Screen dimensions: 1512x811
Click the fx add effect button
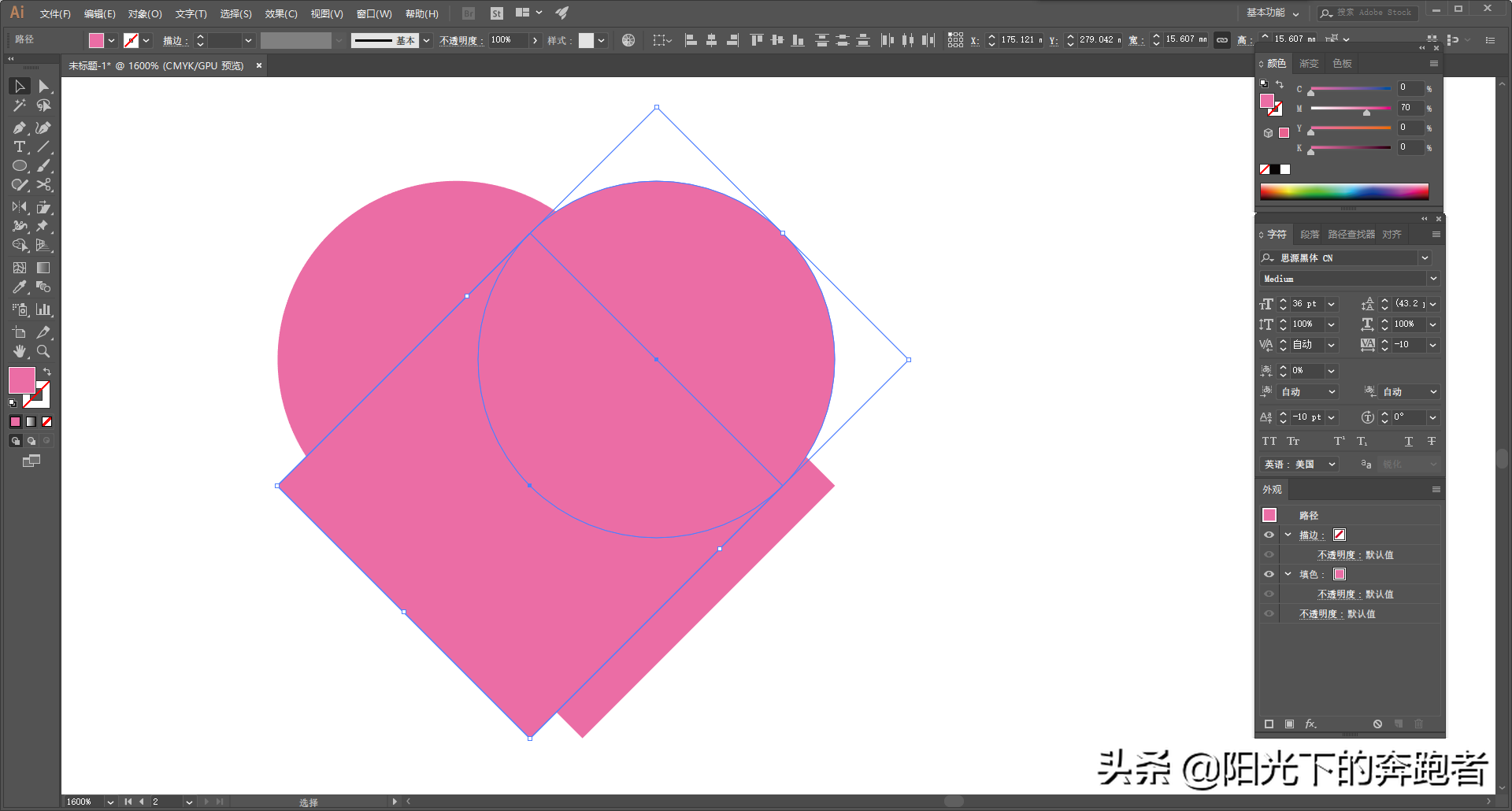[x=1310, y=724]
